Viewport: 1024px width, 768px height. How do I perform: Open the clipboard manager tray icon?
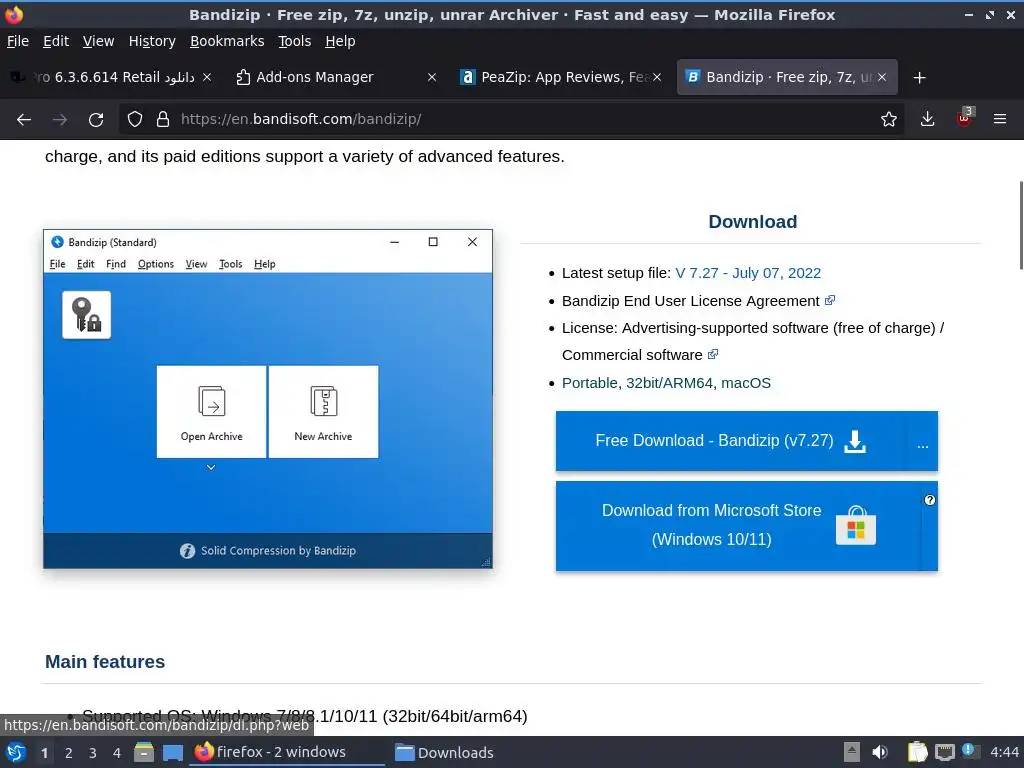917,752
